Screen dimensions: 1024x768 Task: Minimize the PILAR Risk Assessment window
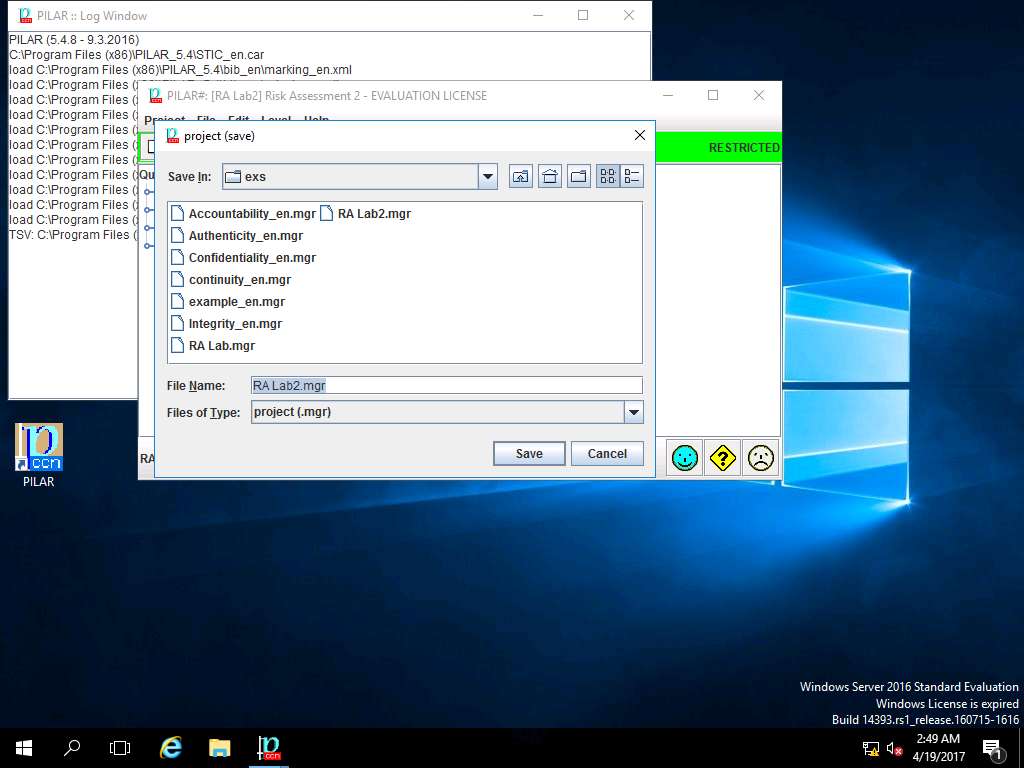[x=667, y=95]
